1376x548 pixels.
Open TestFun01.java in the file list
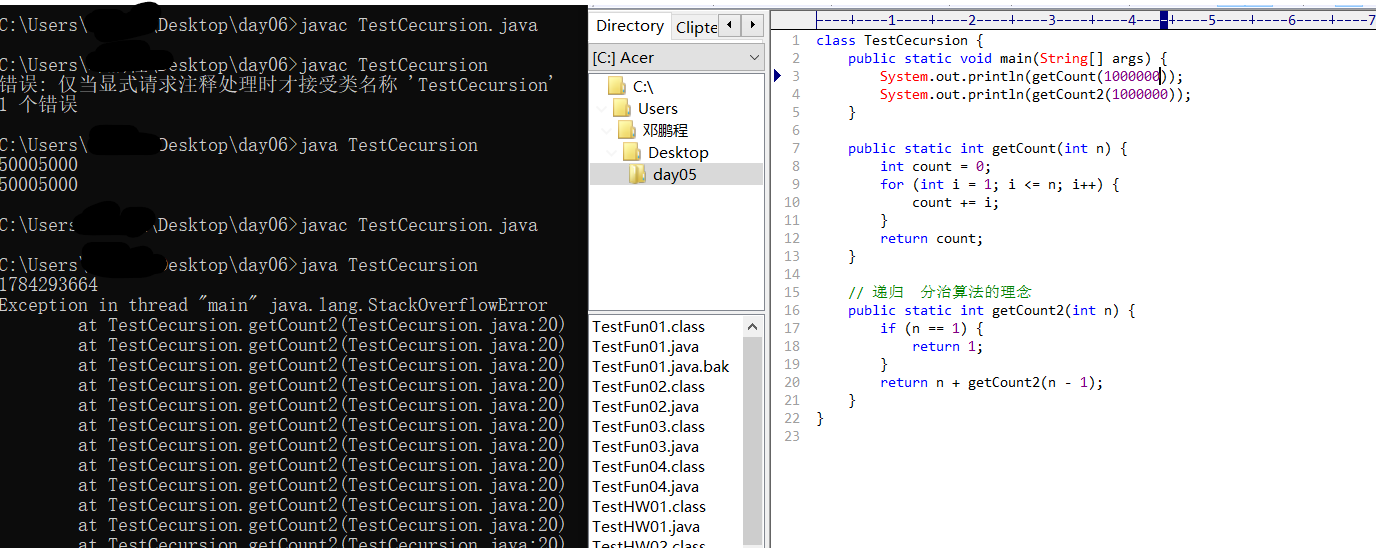coord(645,347)
